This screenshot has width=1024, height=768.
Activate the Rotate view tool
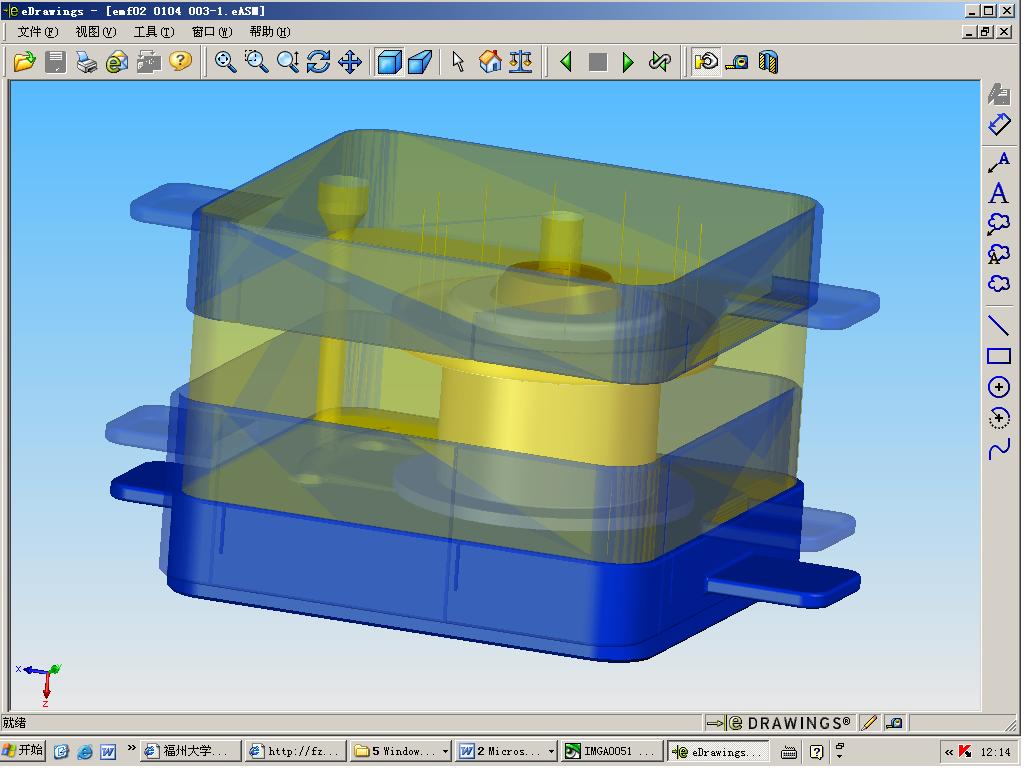click(319, 62)
